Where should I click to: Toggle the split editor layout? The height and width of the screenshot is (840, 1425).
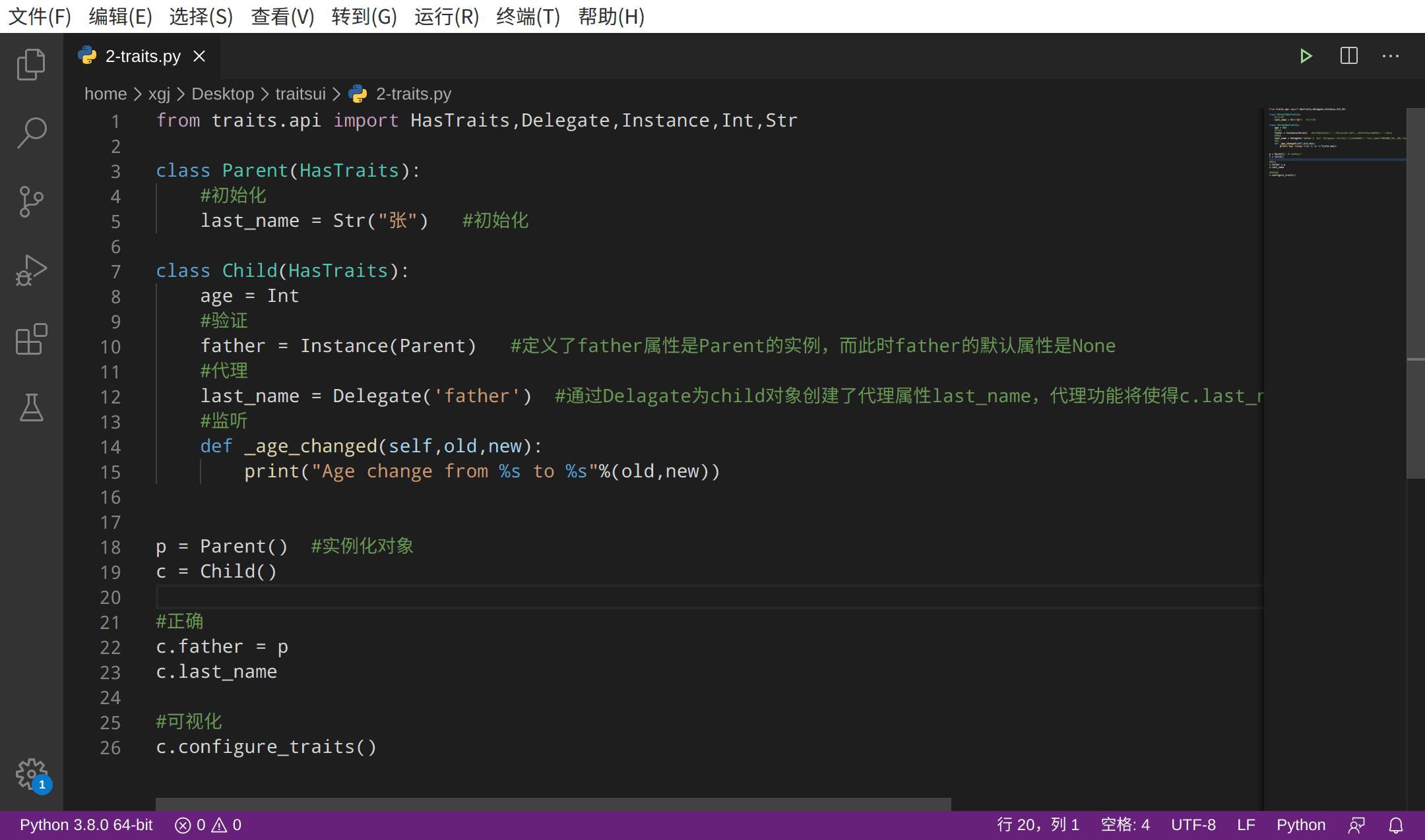1349,55
